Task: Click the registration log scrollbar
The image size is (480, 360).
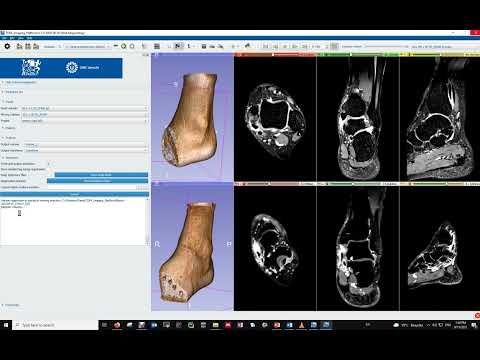Action: tap(147, 221)
